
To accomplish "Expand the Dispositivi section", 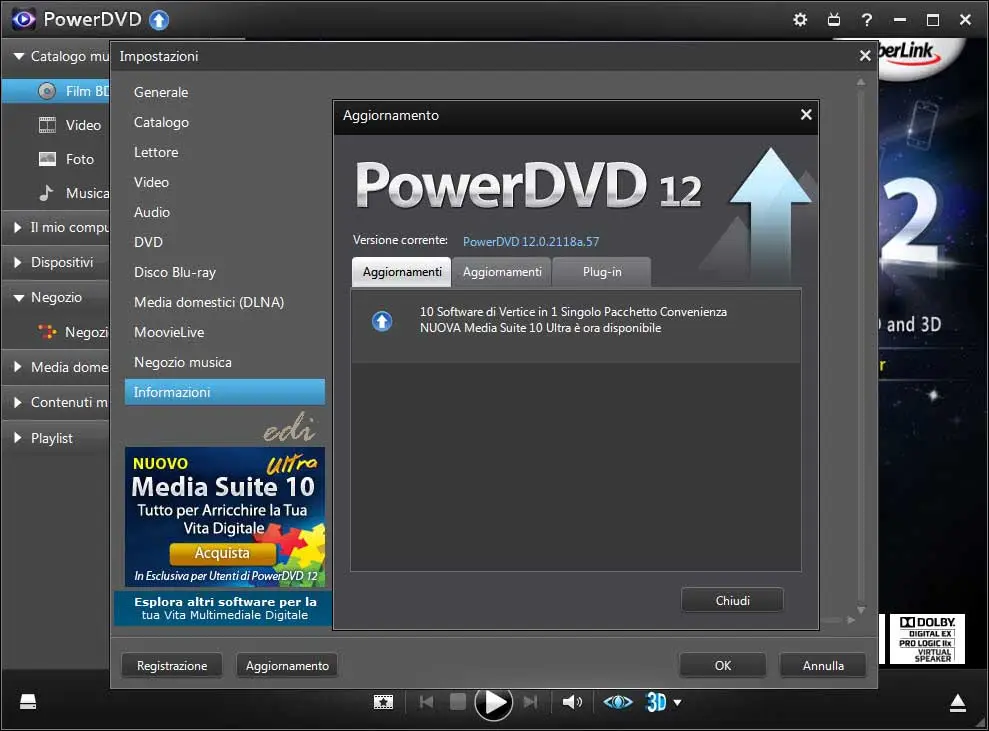I will tap(18, 262).
